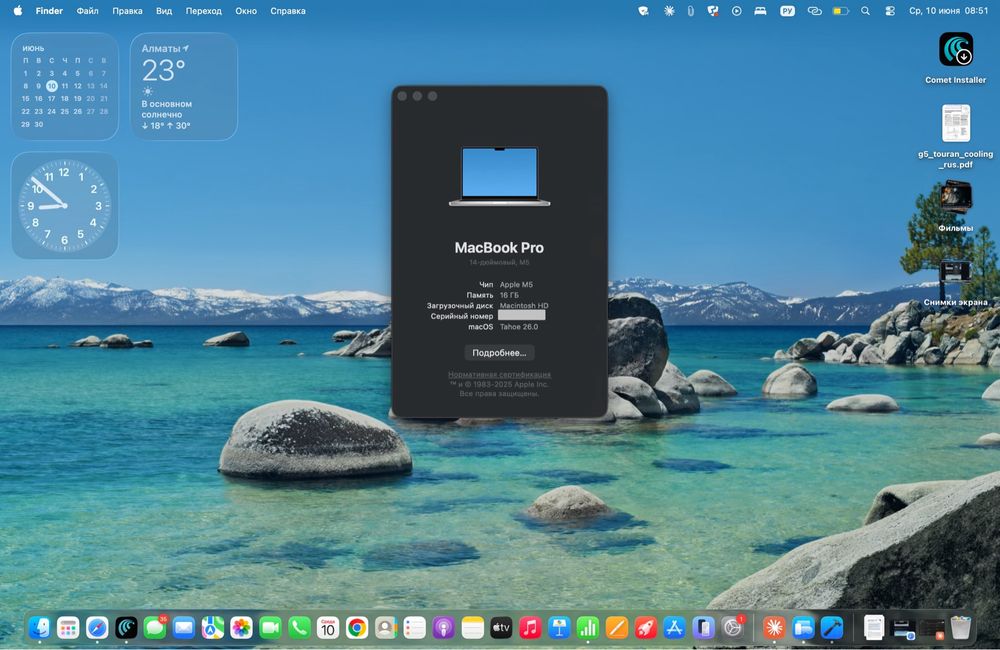Open the Calendar app showing 10 in the Dock

tap(328, 628)
